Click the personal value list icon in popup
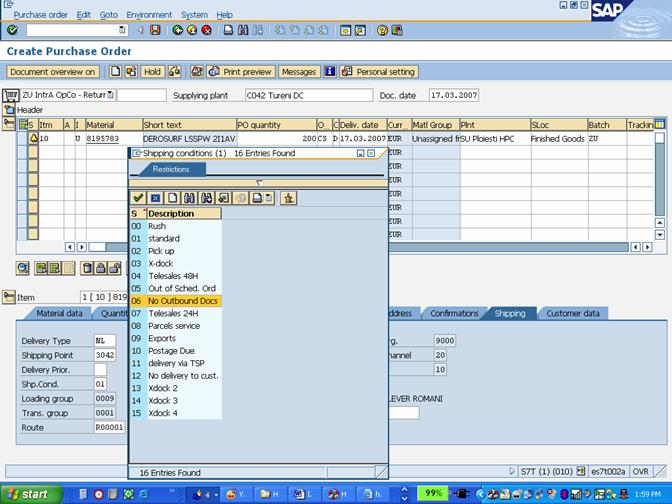This screenshot has height=504, width=672. (x=289, y=198)
